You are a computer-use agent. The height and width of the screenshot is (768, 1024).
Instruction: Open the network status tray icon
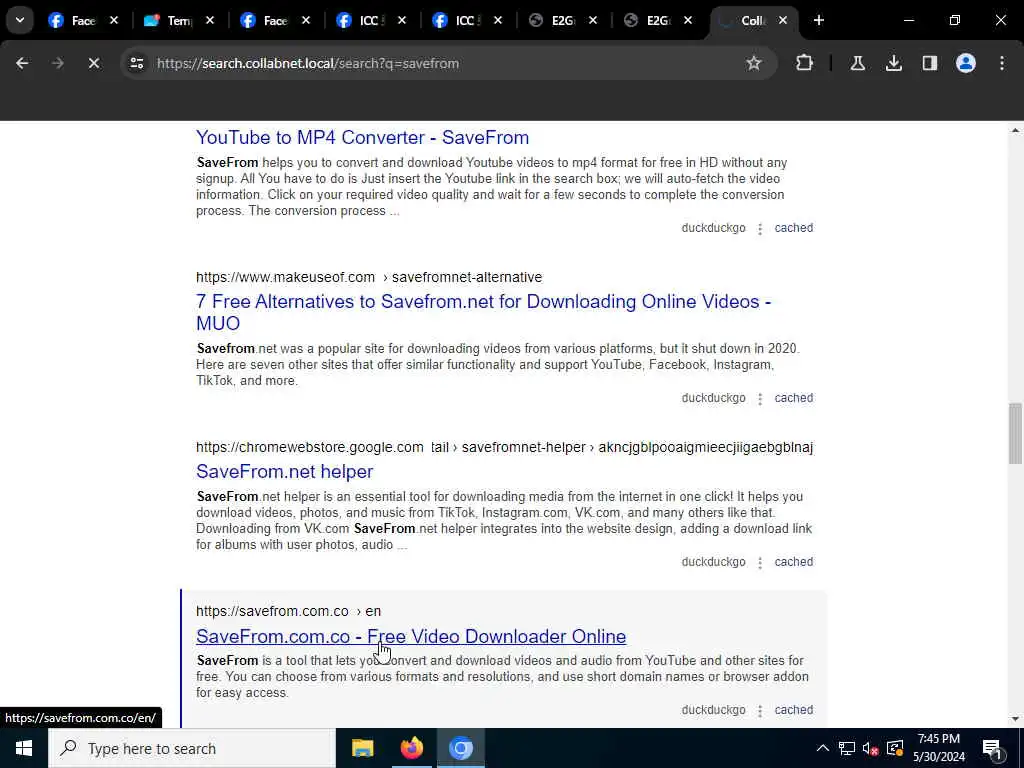(x=847, y=748)
